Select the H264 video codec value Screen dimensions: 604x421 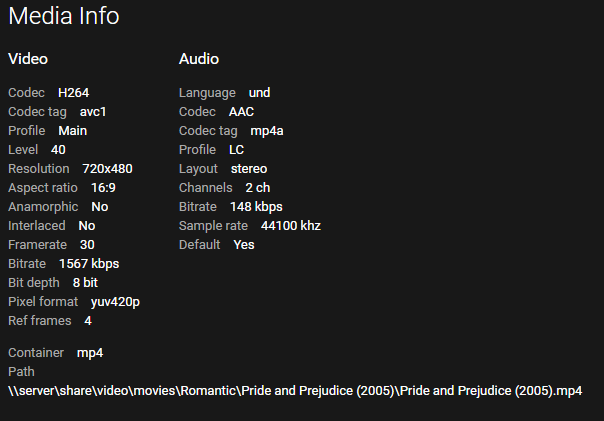(74, 93)
